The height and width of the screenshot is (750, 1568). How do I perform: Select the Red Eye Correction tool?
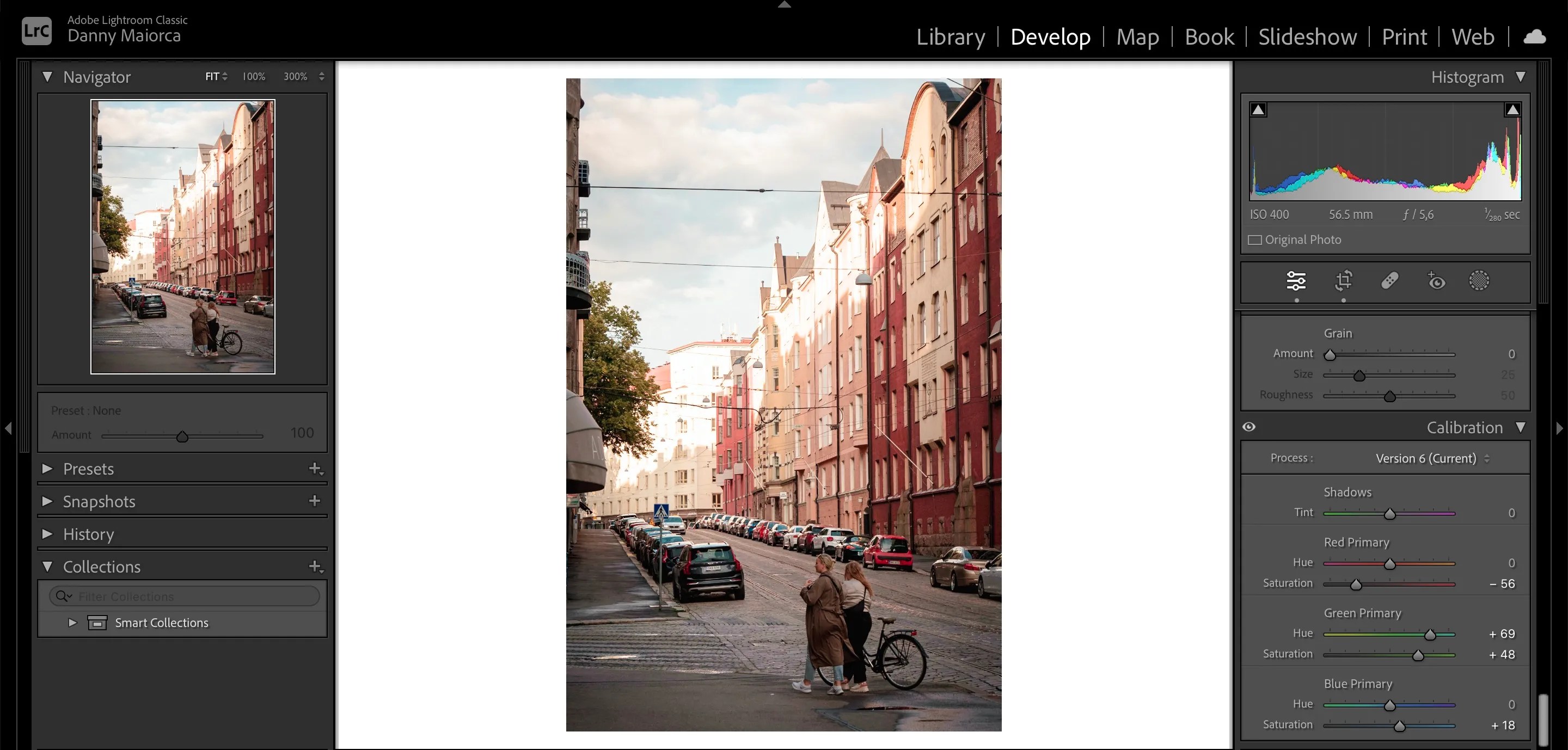tap(1436, 281)
